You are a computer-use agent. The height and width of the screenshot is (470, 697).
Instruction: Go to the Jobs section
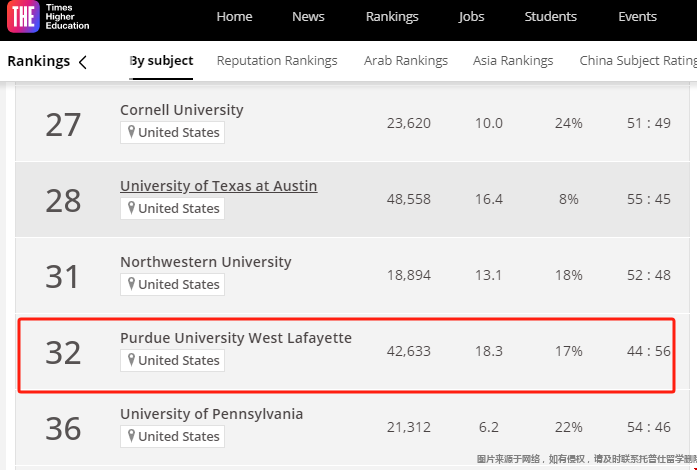pos(471,17)
